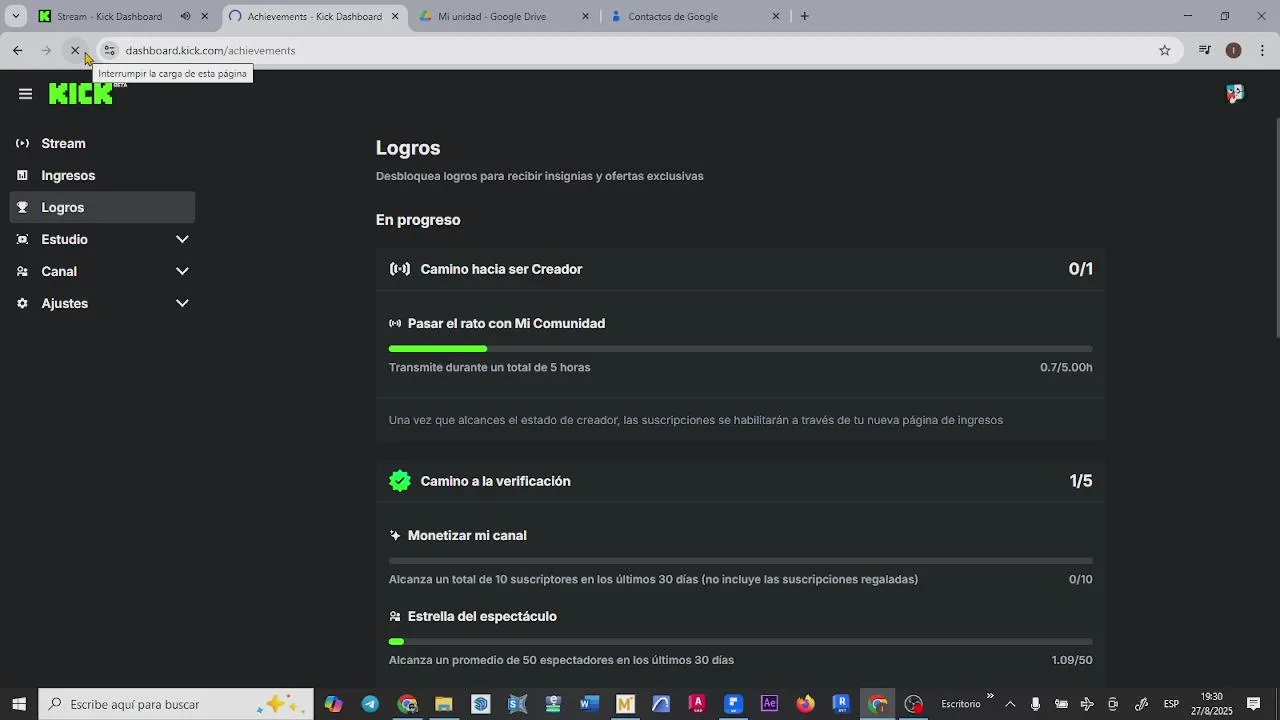Go back to the previous page
The width and height of the screenshot is (1280, 720).
point(17,50)
